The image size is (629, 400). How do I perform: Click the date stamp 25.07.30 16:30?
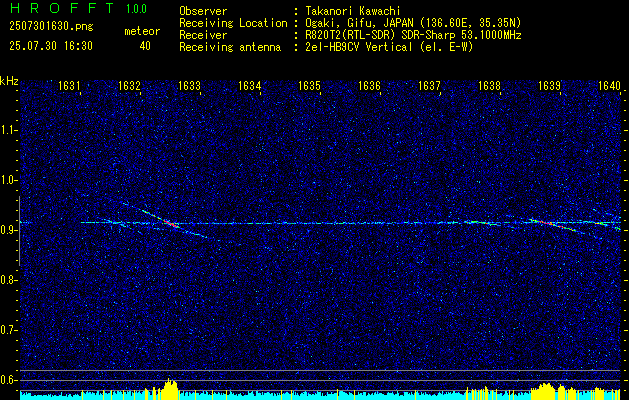(x=51, y=46)
